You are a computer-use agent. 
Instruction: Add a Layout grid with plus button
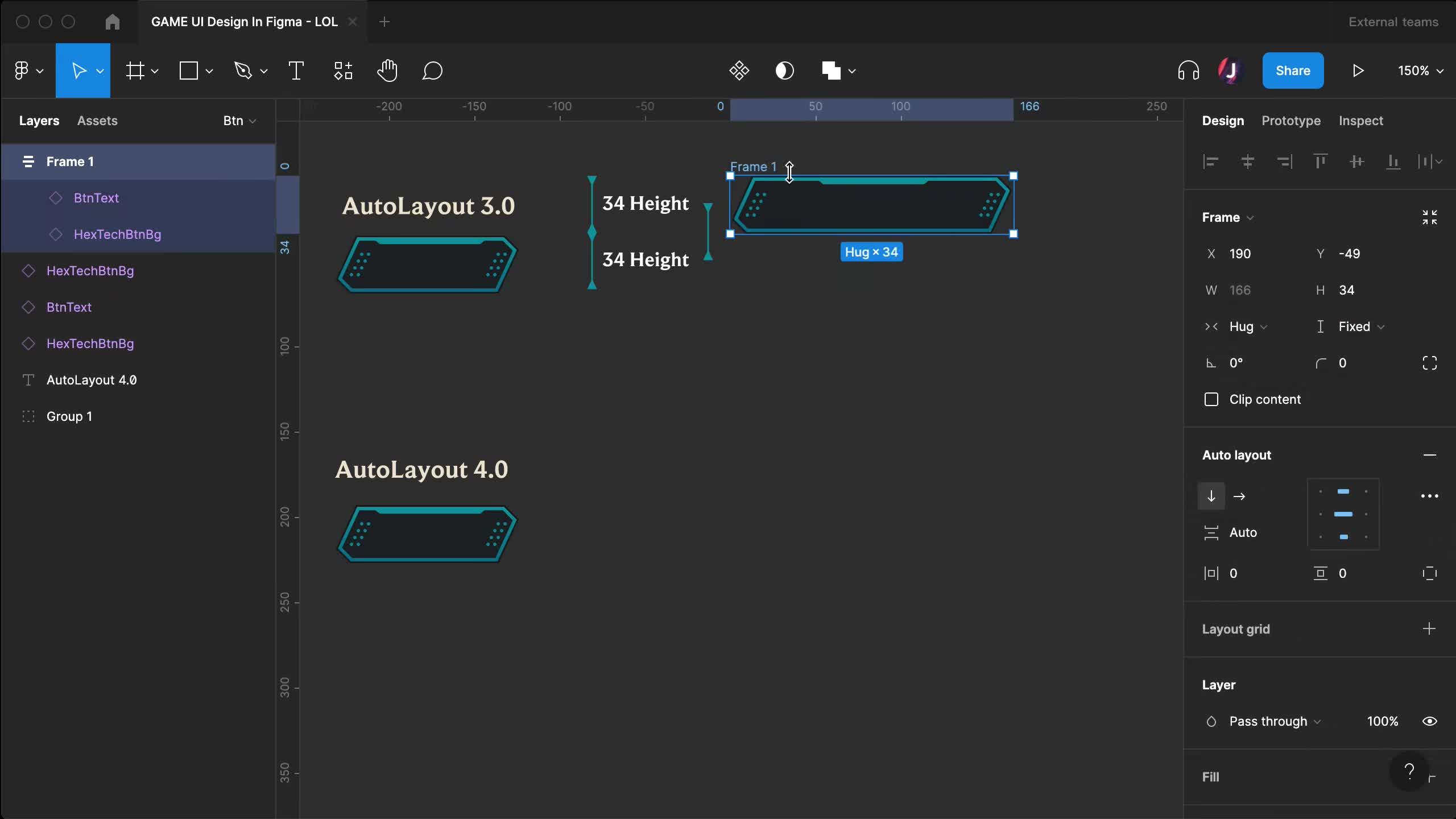point(1429,628)
